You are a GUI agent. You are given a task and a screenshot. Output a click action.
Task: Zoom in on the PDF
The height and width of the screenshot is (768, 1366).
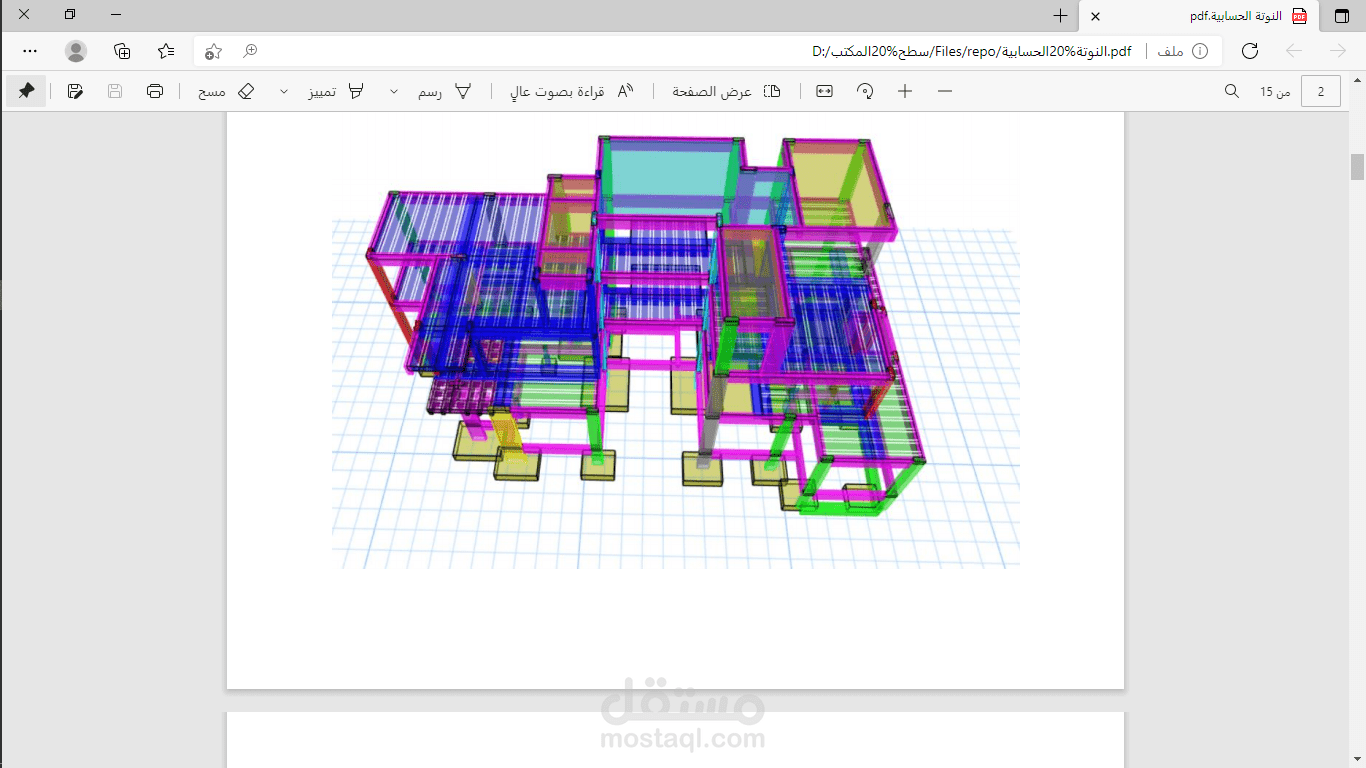tap(905, 91)
